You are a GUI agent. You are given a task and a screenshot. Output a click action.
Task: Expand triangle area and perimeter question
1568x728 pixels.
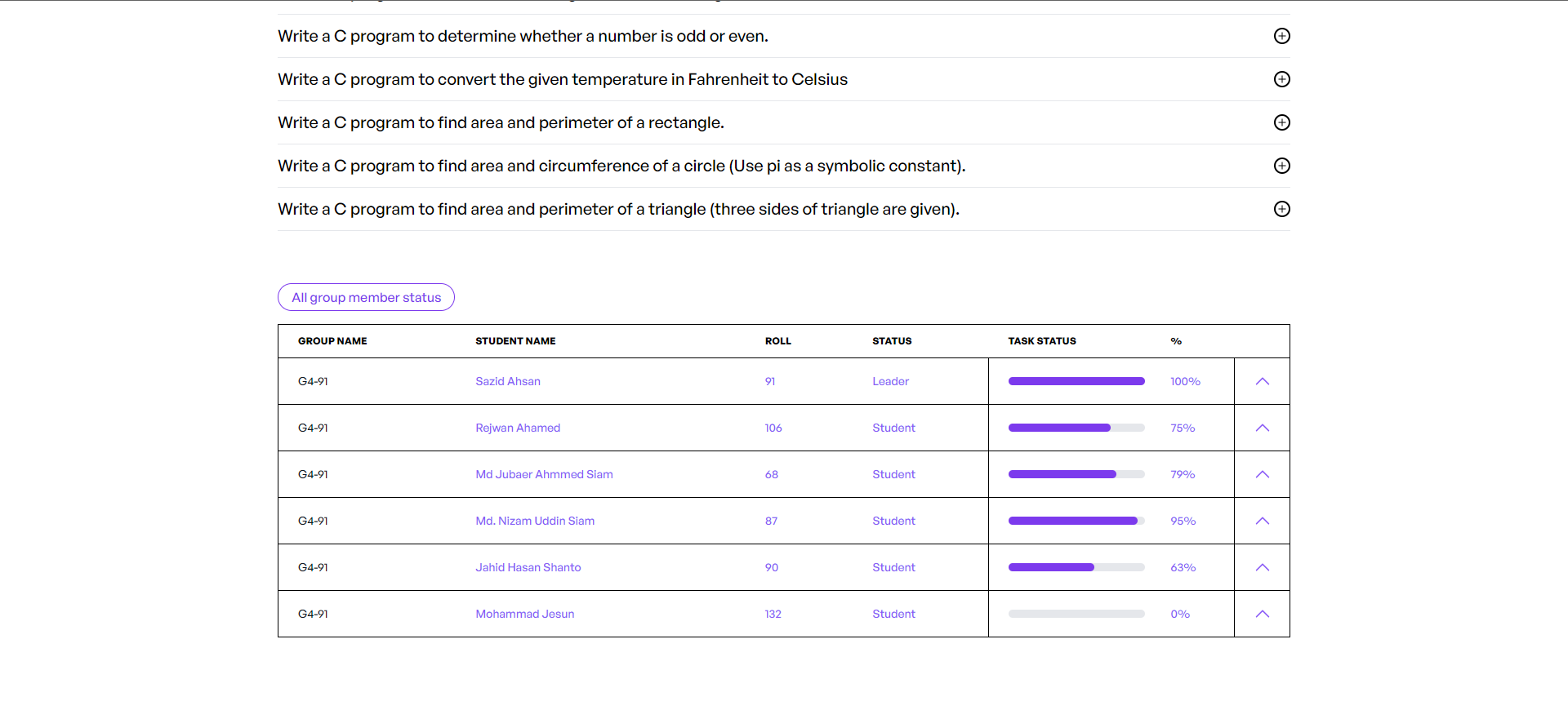1282,209
